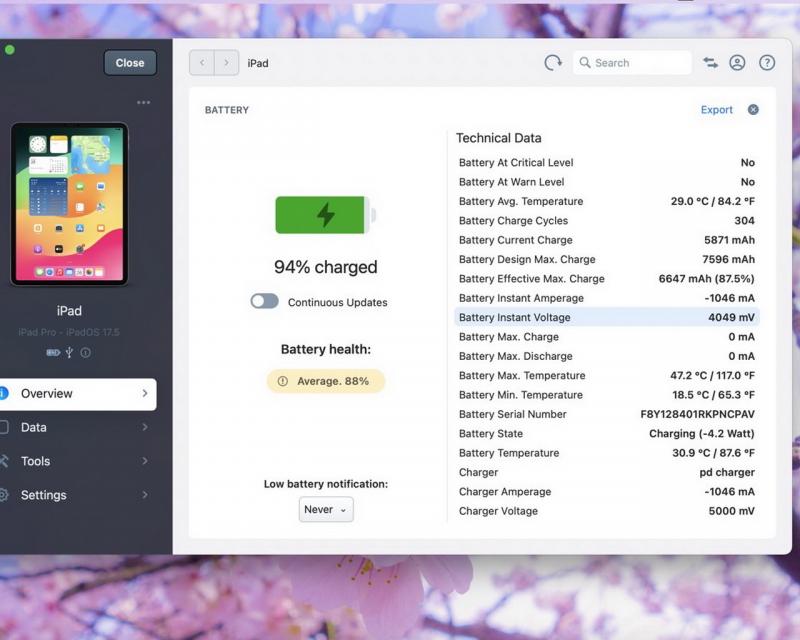The height and width of the screenshot is (640, 800).
Task: Go back with the left navigation arrow
Action: [202, 63]
